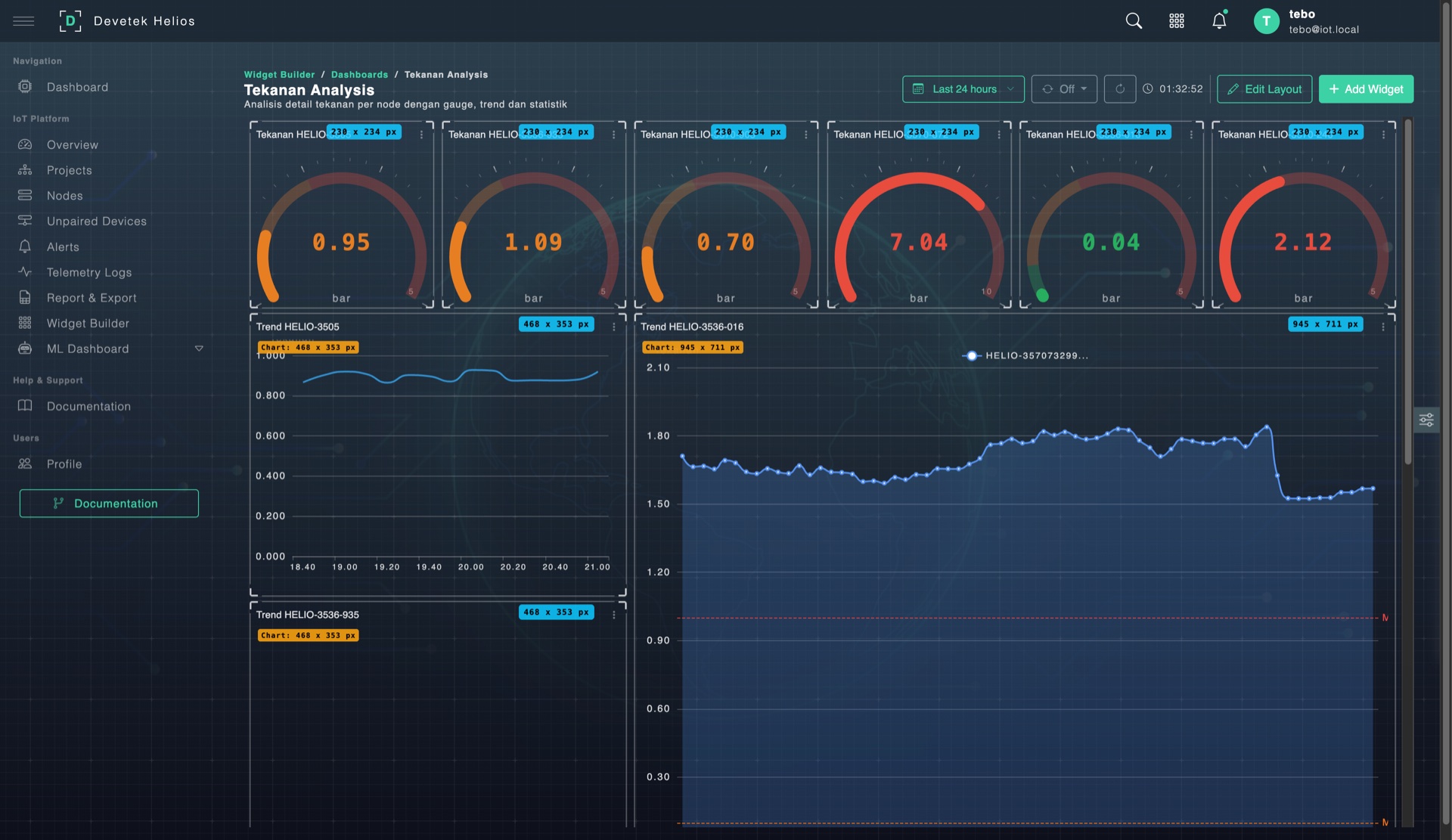
Task: Click the Report & Export sidebar icon
Action: pyautogui.click(x=24, y=297)
